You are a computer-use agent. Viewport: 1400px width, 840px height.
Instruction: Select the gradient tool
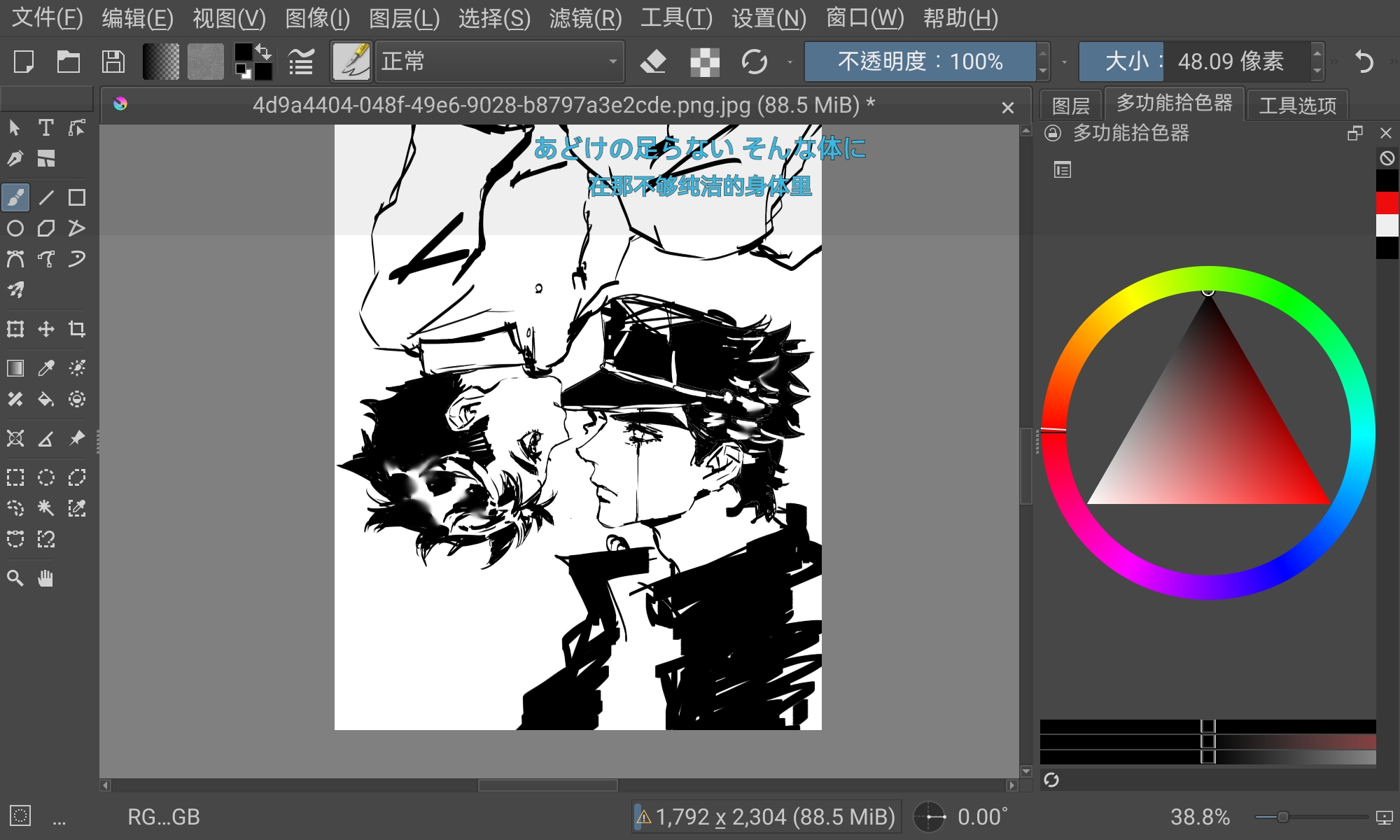pos(15,368)
